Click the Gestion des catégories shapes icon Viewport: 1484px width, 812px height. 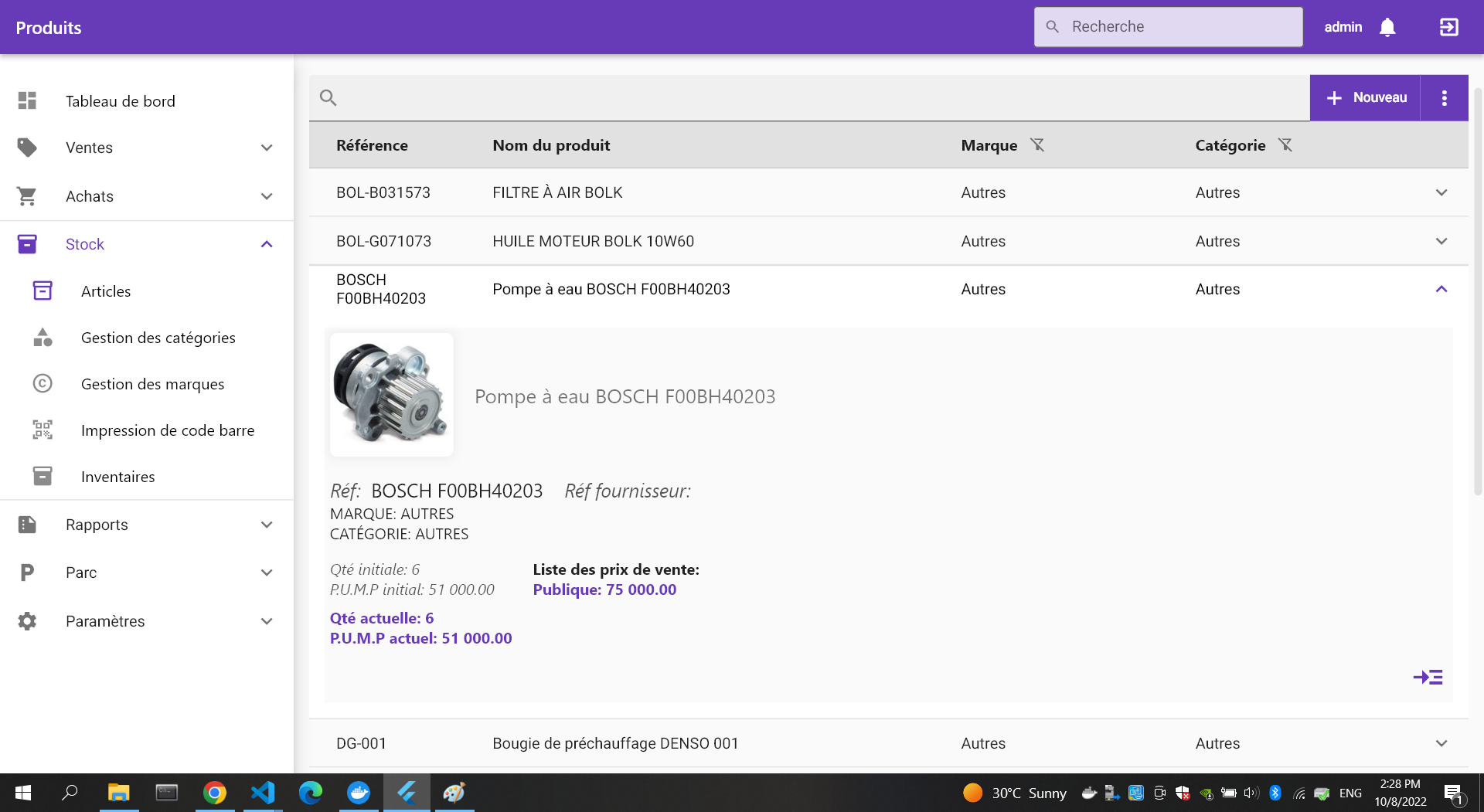43,337
